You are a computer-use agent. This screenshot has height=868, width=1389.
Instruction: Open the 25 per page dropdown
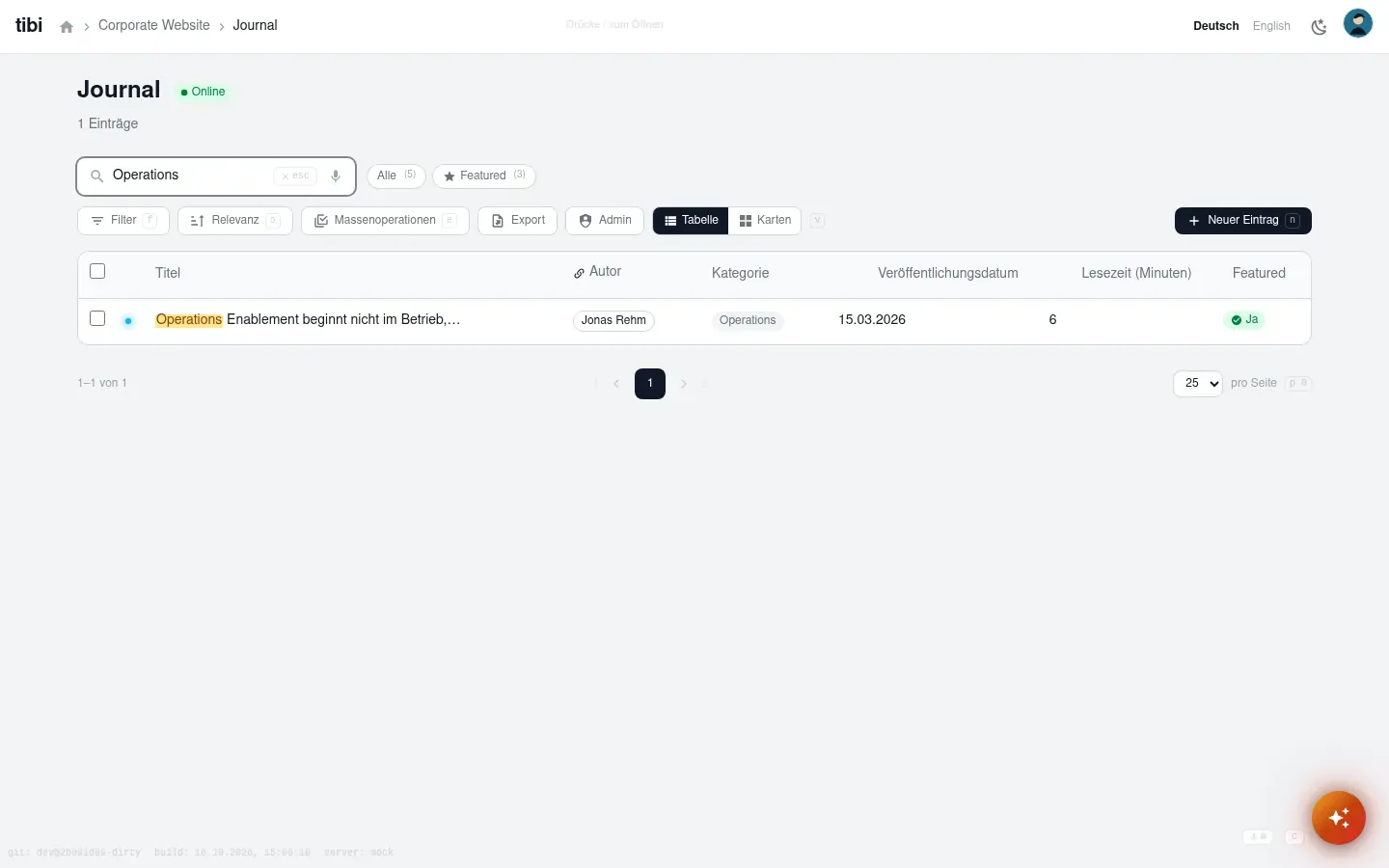(x=1198, y=384)
